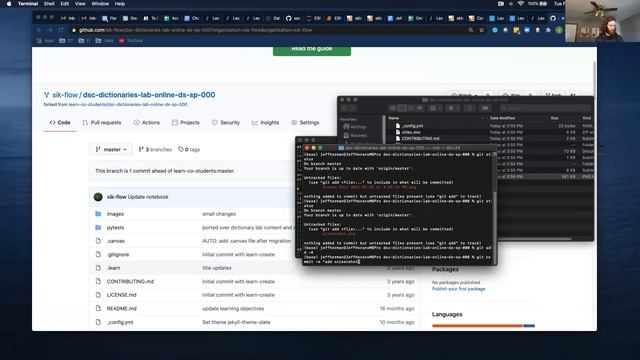Click the Finder back arrow
Image resolution: width=640 pixels, height=360 pixels.
[345, 108]
